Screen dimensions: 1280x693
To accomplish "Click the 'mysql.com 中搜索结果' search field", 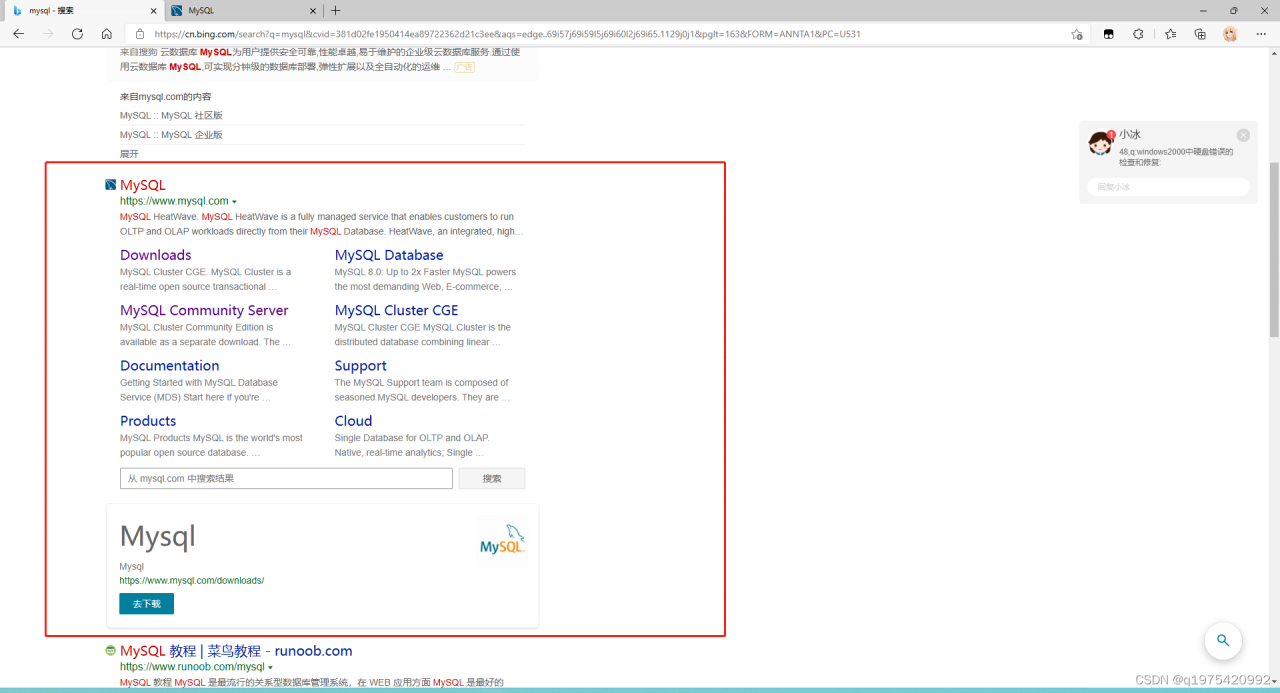I will (286, 478).
